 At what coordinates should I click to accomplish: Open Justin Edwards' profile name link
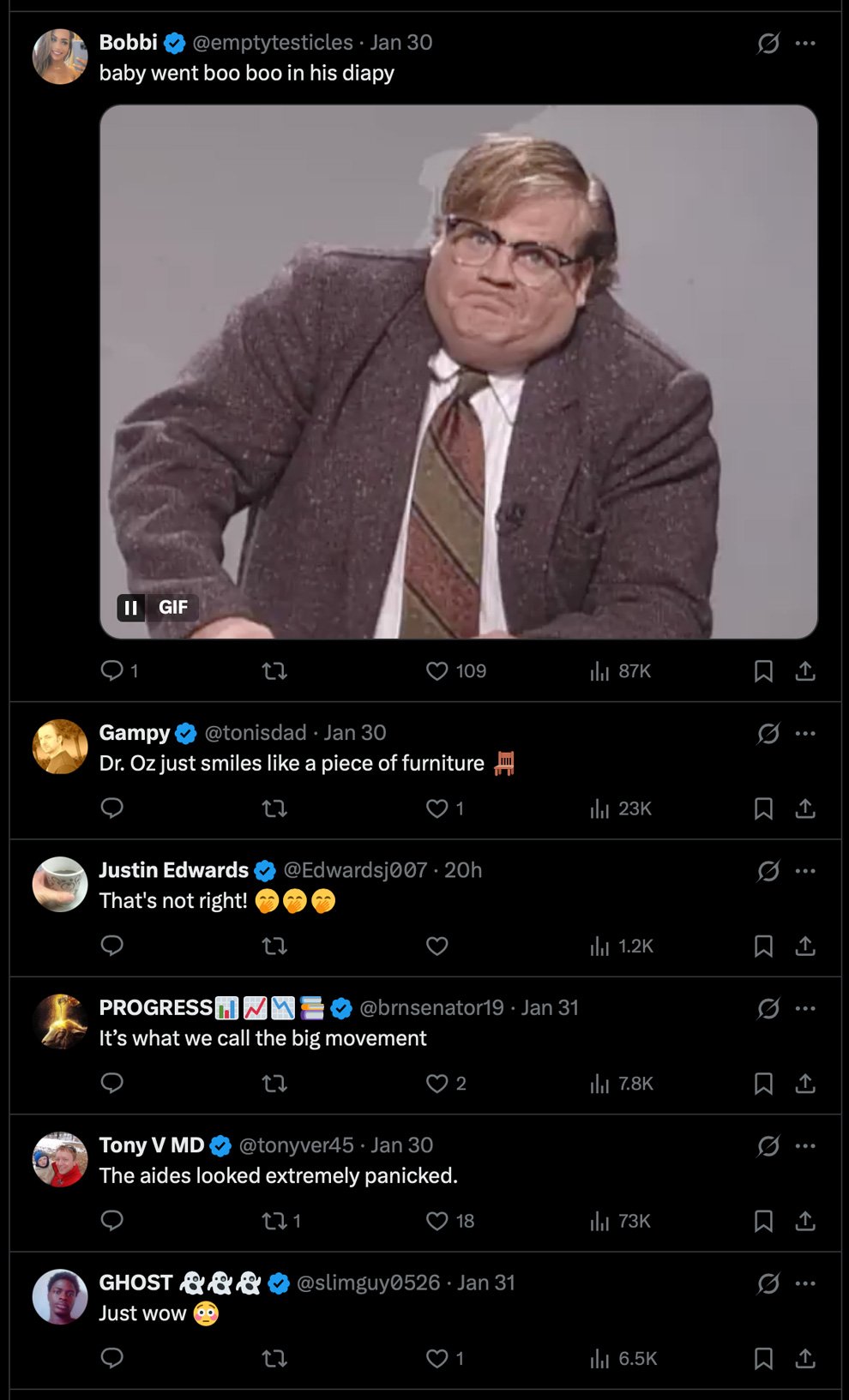[174, 870]
